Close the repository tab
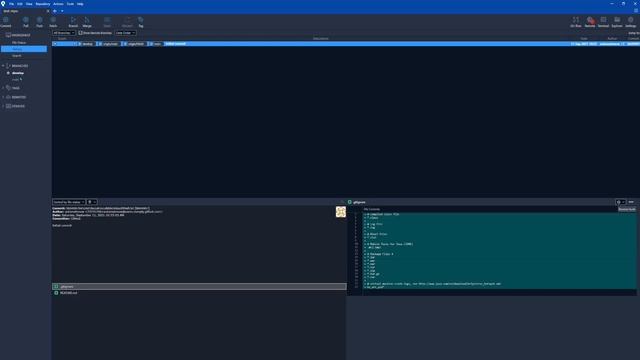This screenshot has height=360, width=640. 48,11
